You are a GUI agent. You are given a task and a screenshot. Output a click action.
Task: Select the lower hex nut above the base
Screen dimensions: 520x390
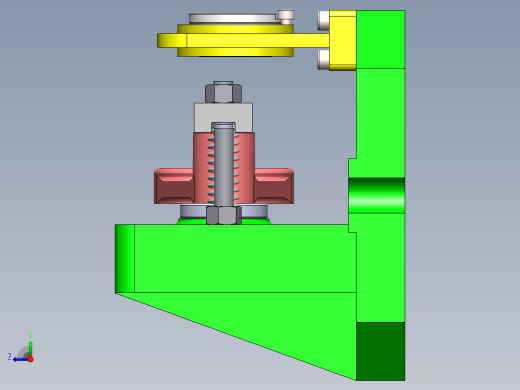(x=224, y=215)
